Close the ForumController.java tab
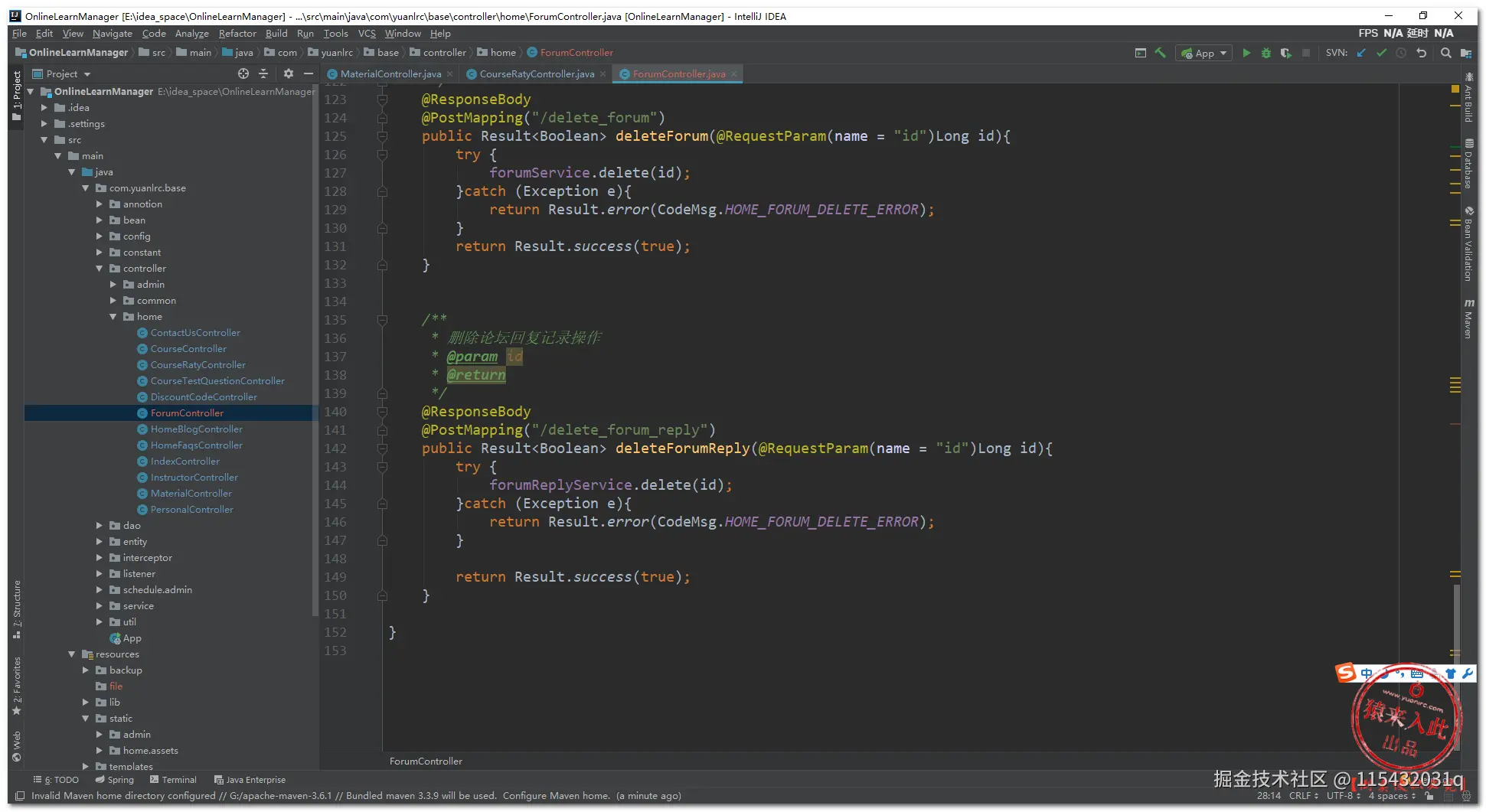The width and height of the screenshot is (1486, 812). [x=734, y=74]
